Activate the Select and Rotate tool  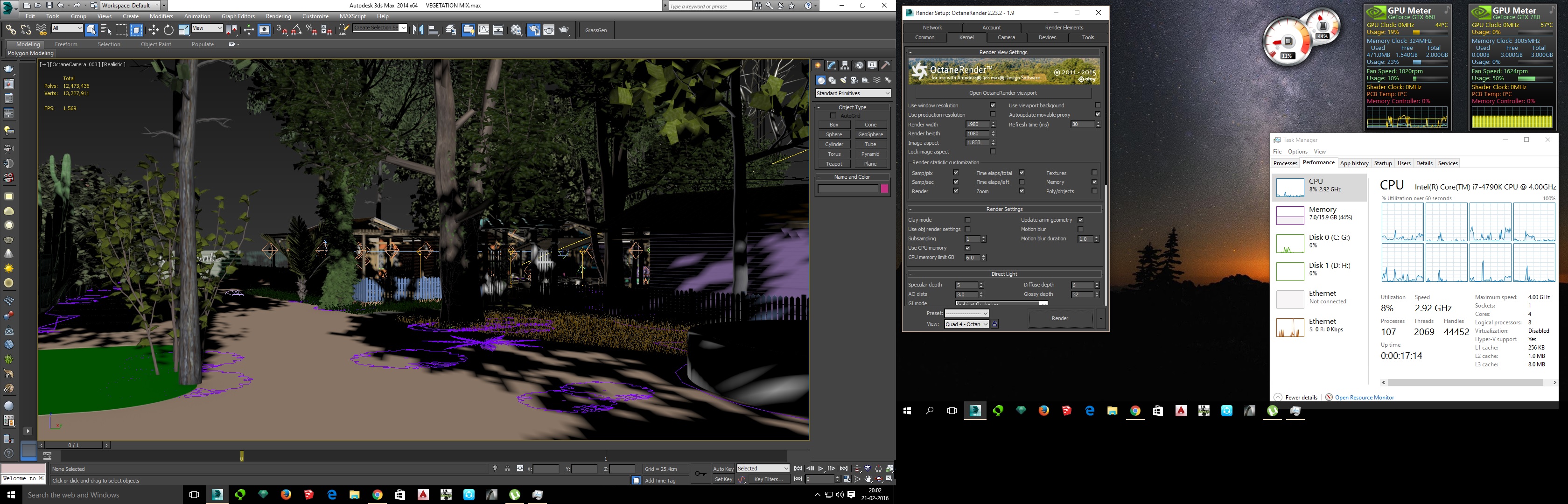coord(168,30)
